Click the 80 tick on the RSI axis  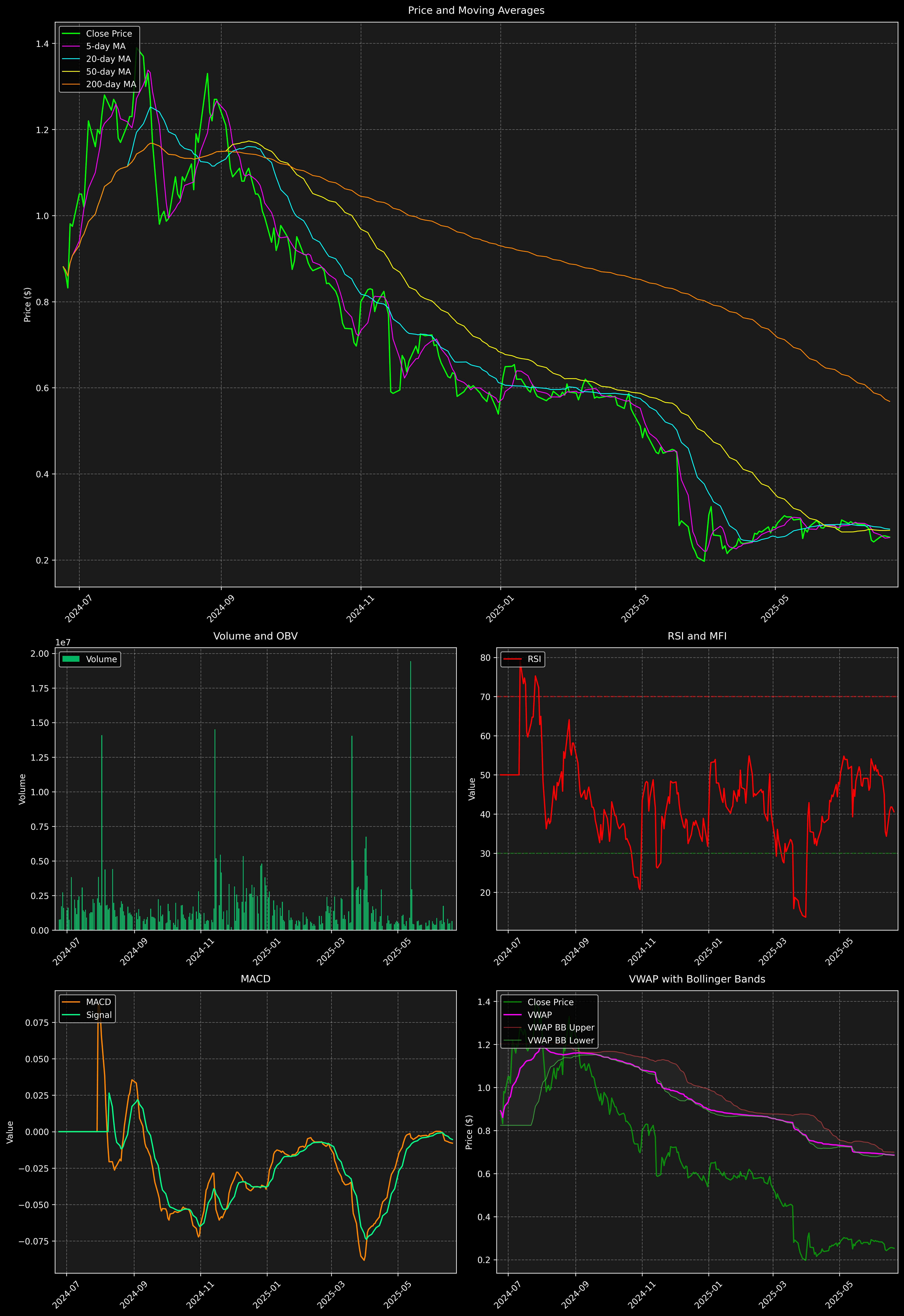pos(485,658)
